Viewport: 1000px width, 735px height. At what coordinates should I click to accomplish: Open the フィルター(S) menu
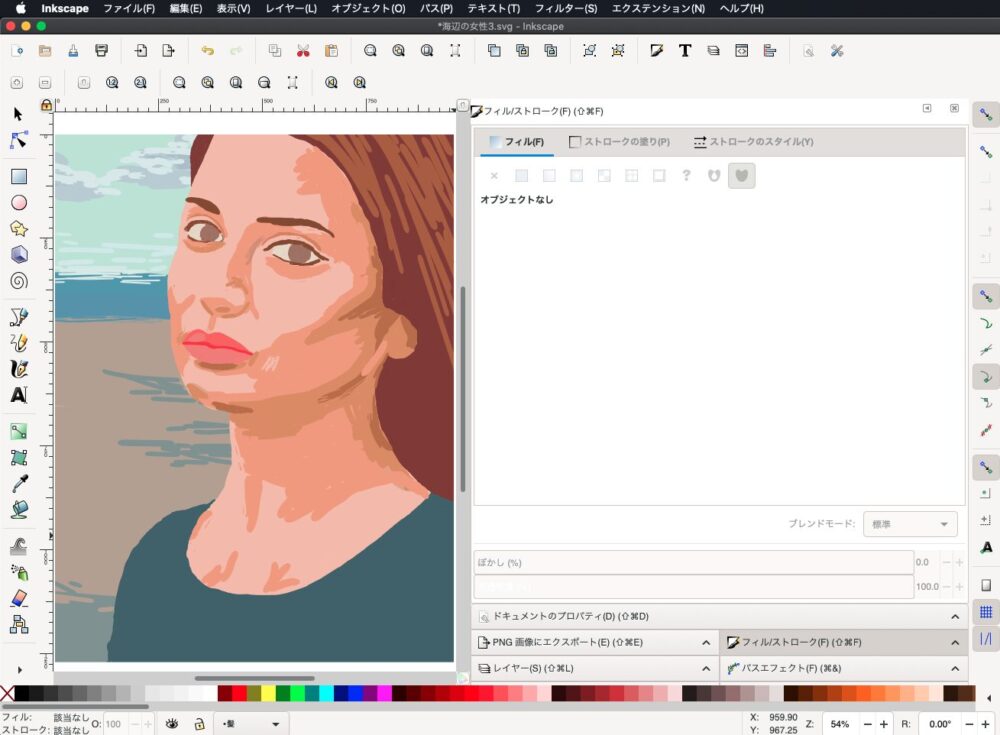coord(565,8)
